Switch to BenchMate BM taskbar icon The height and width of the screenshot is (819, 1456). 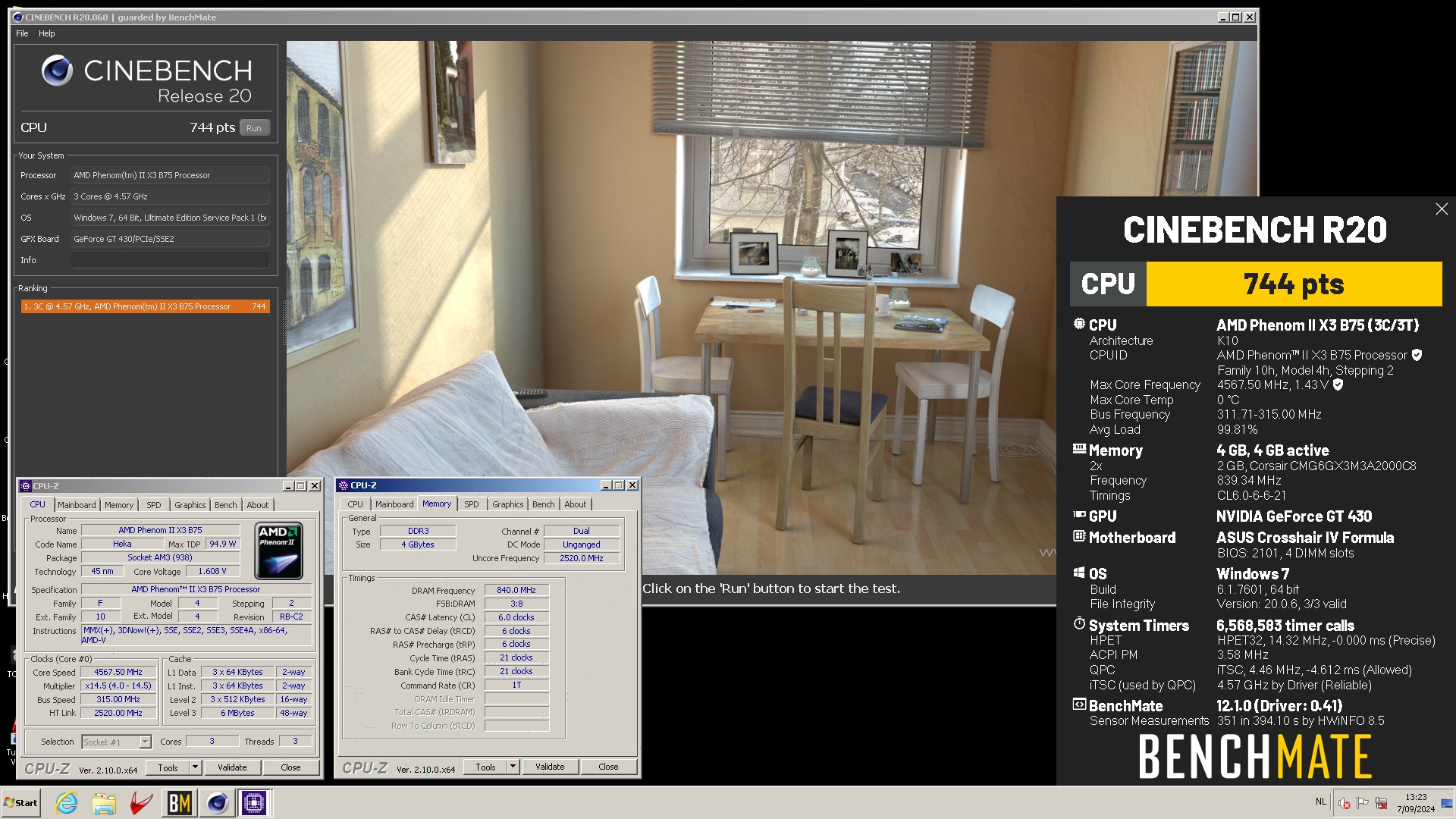click(179, 802)
